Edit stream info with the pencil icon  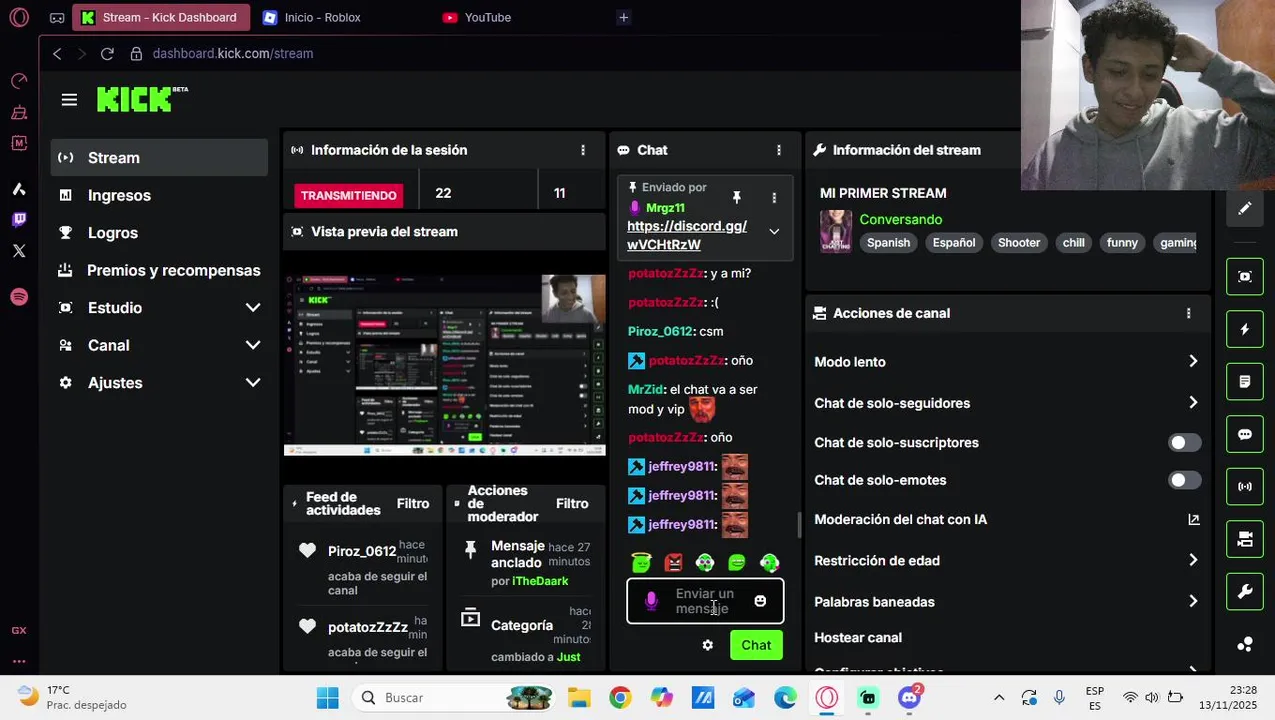1244,208
